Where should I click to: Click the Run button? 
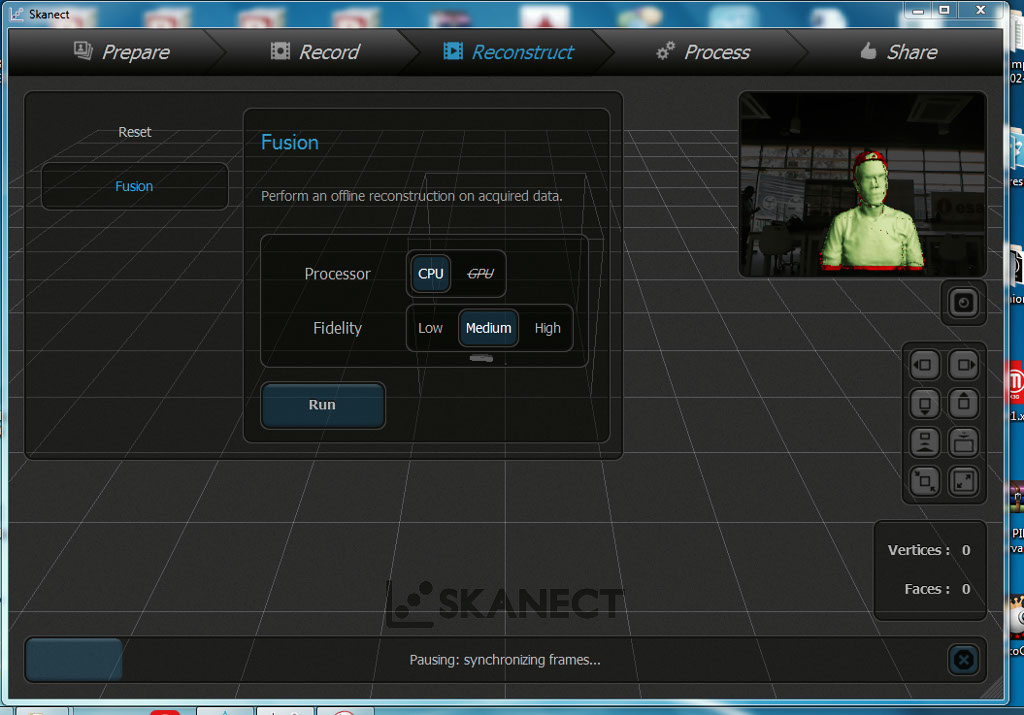(x=323, y=405)
